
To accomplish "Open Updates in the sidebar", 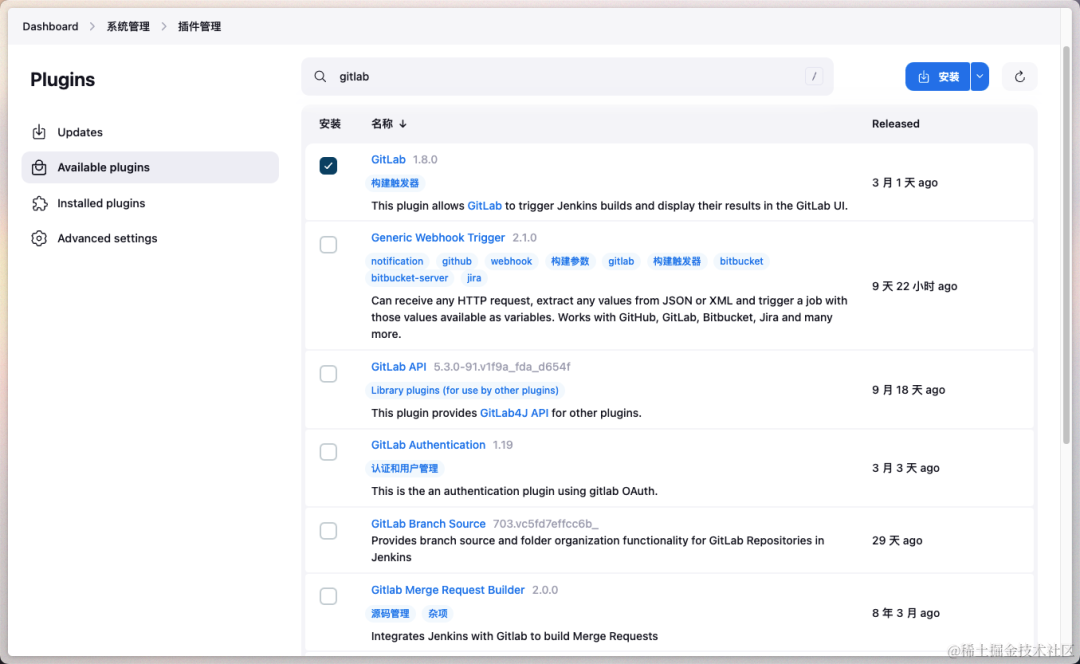I will point(150,132).
